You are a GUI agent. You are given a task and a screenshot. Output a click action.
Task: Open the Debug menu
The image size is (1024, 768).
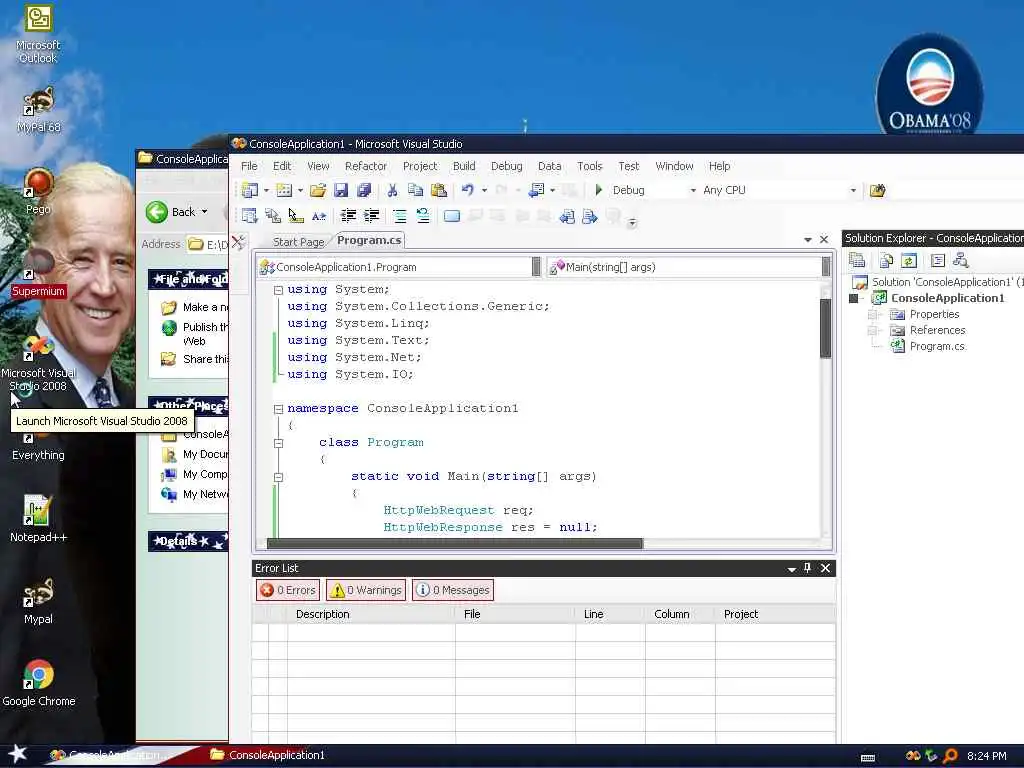click(x=507, y=166)
